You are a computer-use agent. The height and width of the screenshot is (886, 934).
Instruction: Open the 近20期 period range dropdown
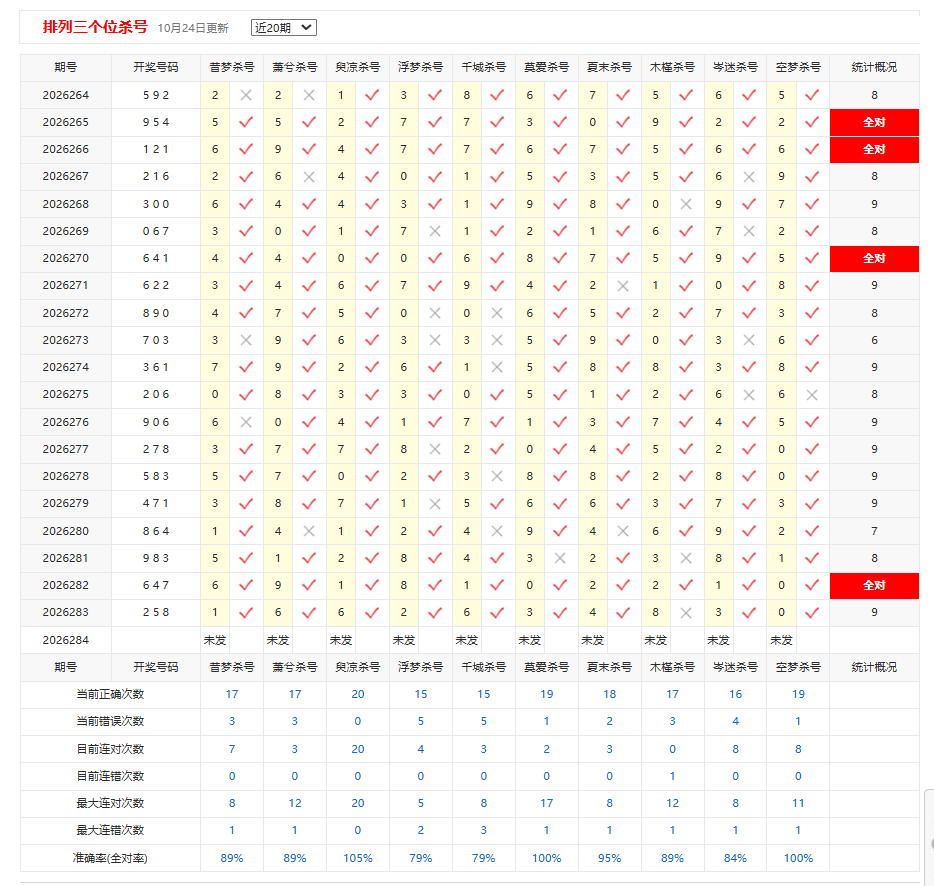pyautogui.click(x=284, y=27)
